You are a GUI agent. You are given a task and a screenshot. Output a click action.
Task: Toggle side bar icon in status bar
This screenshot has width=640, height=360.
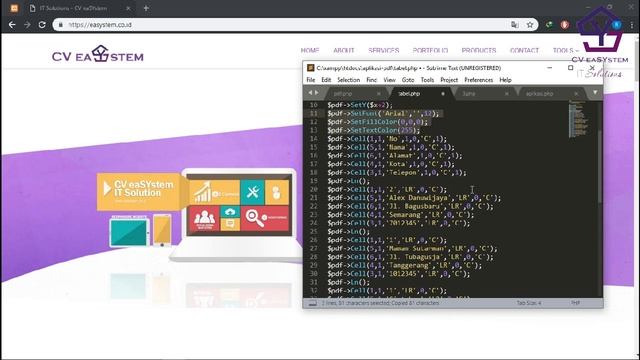click(x=312, y=303)
